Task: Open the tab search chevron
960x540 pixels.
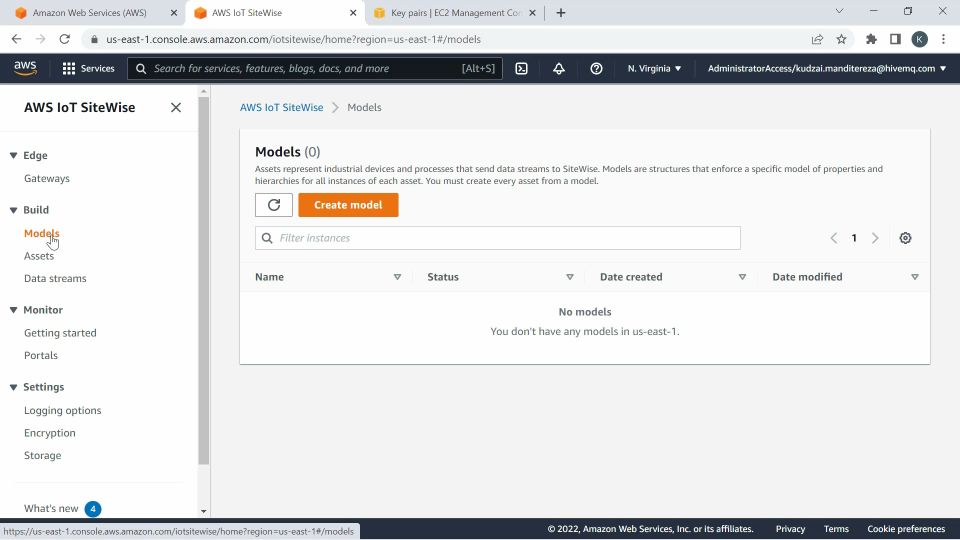Action: click(839, 11)
